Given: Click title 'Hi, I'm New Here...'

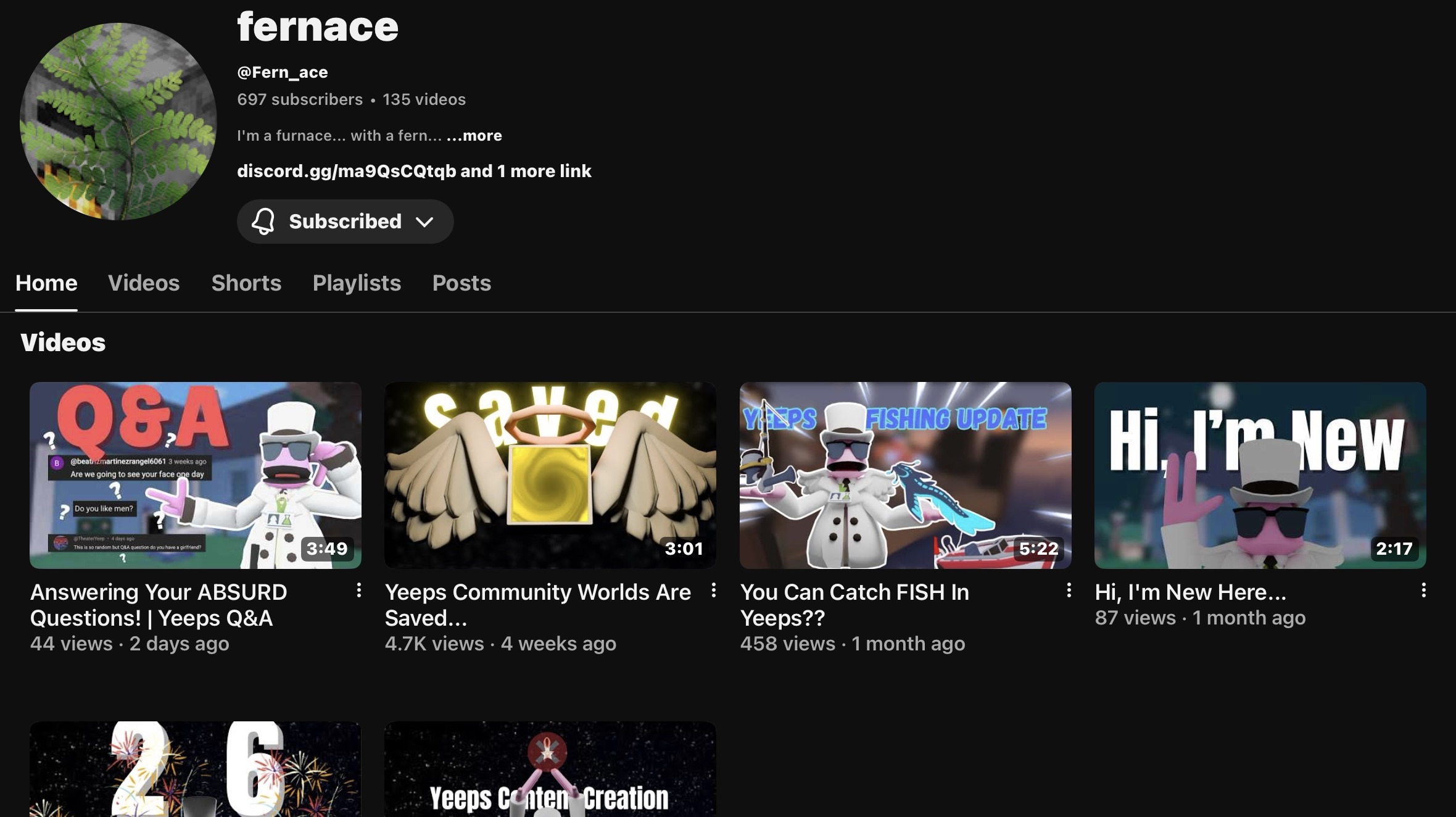Looking at the screenshot, I should coord(1191,592).
